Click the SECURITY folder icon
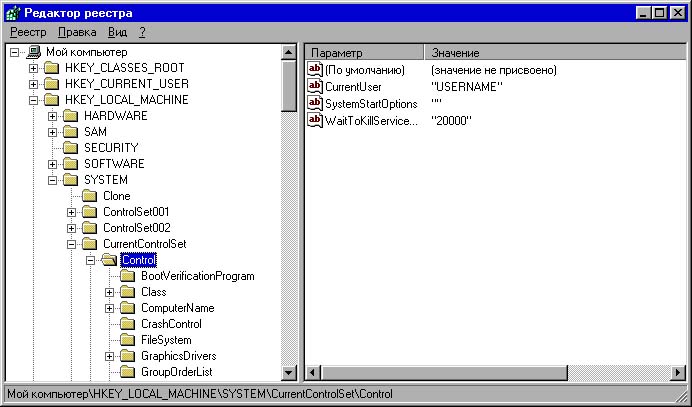 70,148
